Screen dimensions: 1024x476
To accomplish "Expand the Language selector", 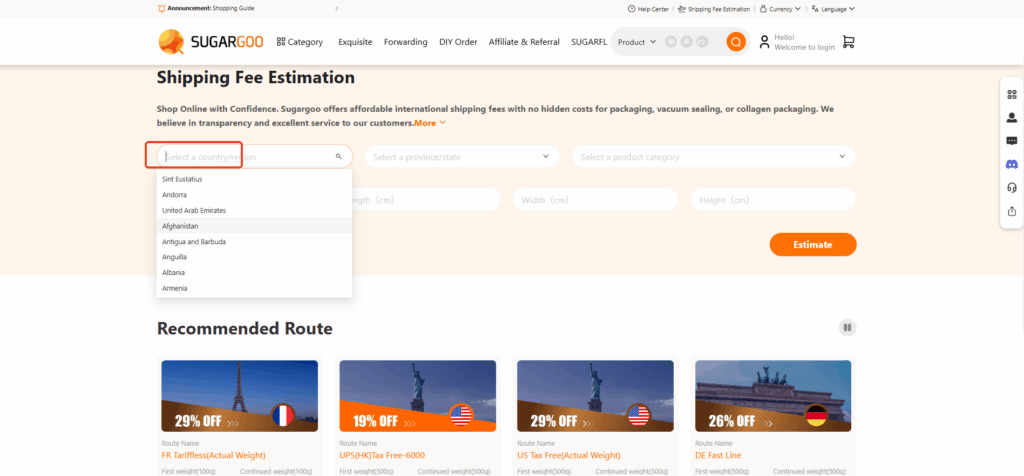I will pyautogui.click(x=833, y=9).
